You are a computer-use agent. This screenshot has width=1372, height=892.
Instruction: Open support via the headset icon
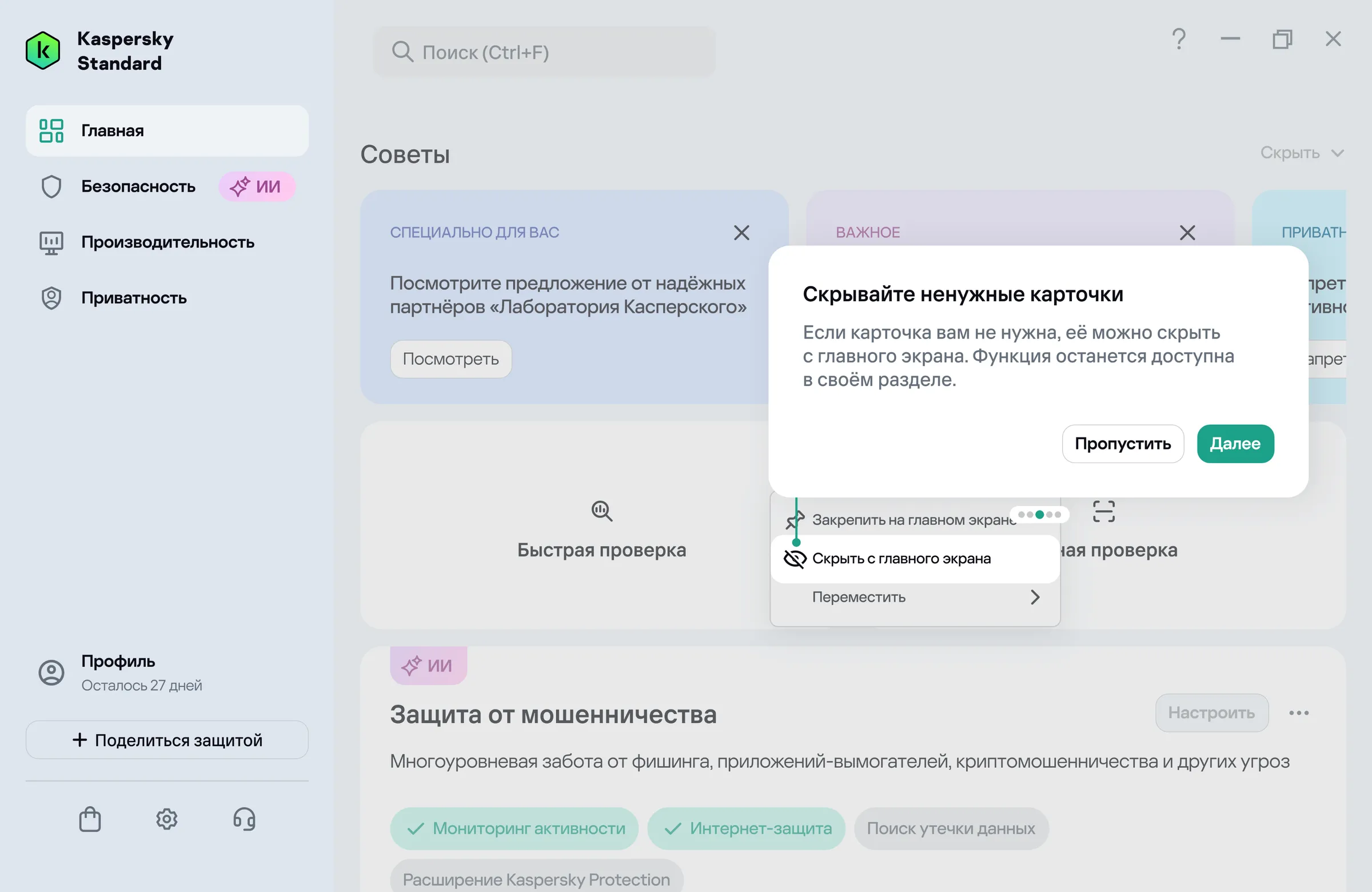tap(244, 819)
